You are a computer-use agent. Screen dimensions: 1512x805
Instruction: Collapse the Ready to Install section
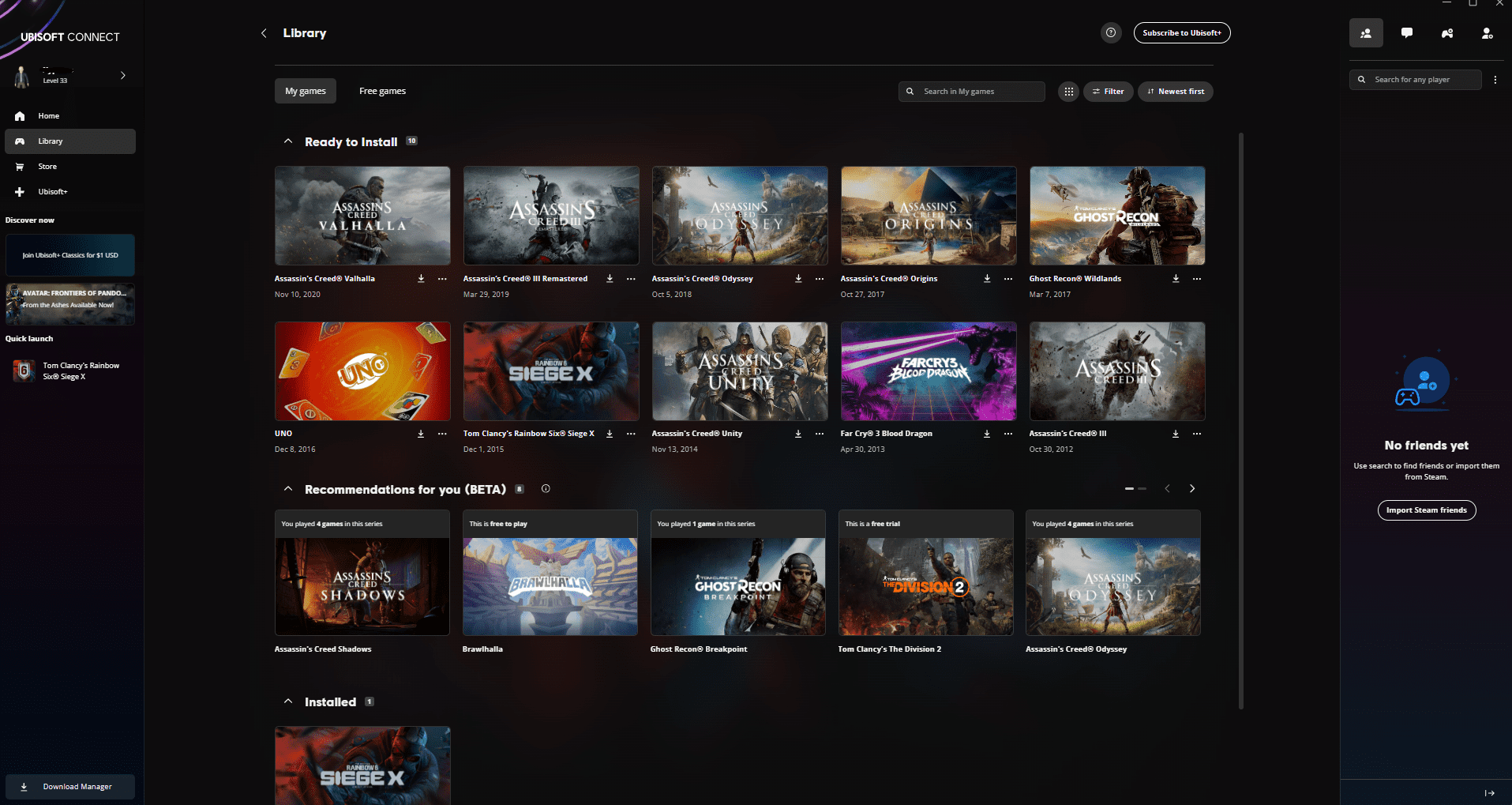point(288,141)
